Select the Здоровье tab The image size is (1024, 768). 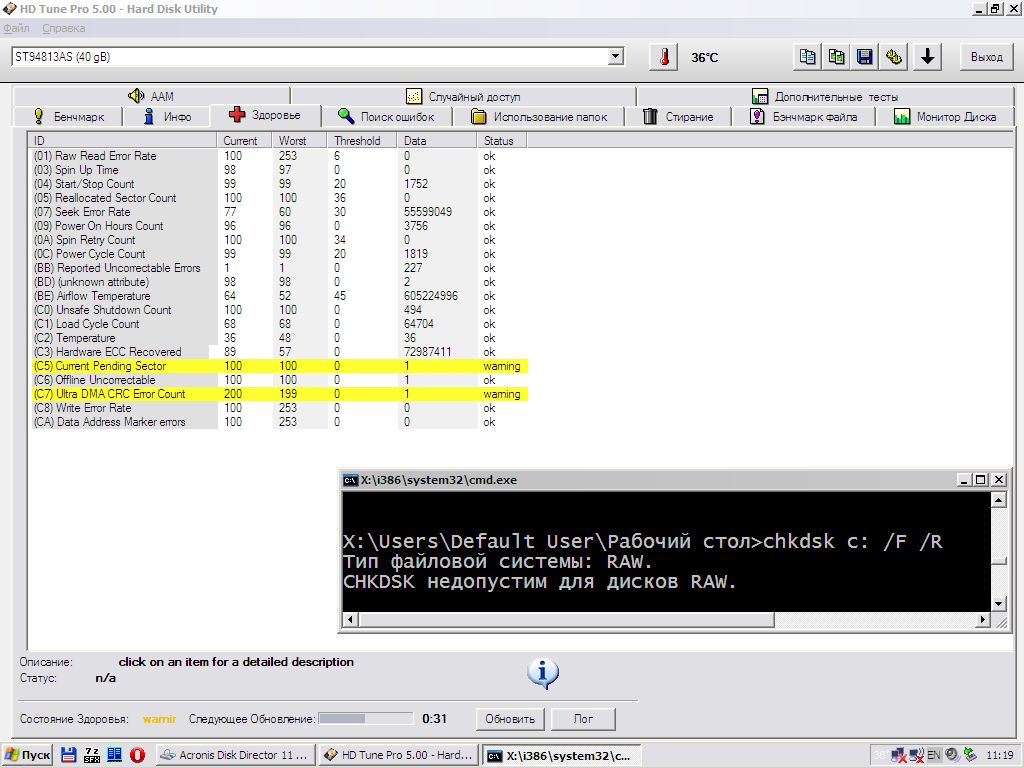tap(265, 115)
